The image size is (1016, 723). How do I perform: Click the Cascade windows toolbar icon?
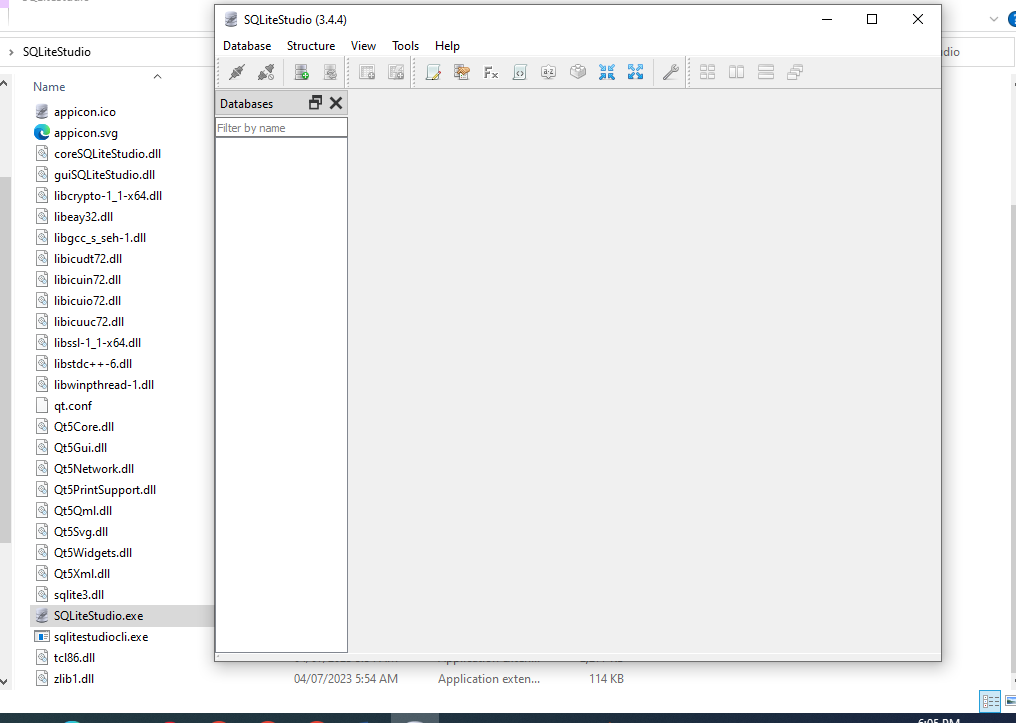pos(795,72)
